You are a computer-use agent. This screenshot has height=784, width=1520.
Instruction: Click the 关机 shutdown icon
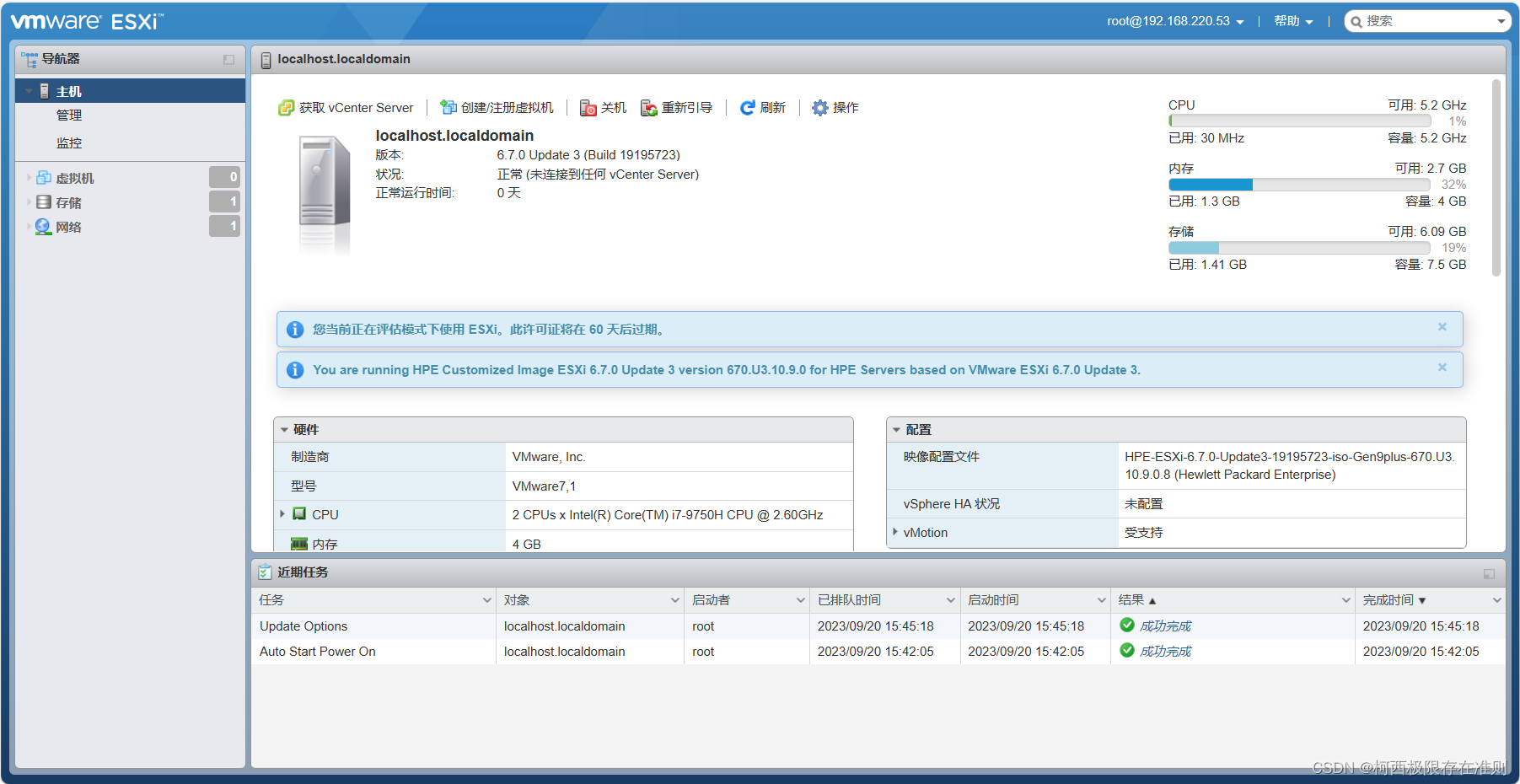click(588, 107)
